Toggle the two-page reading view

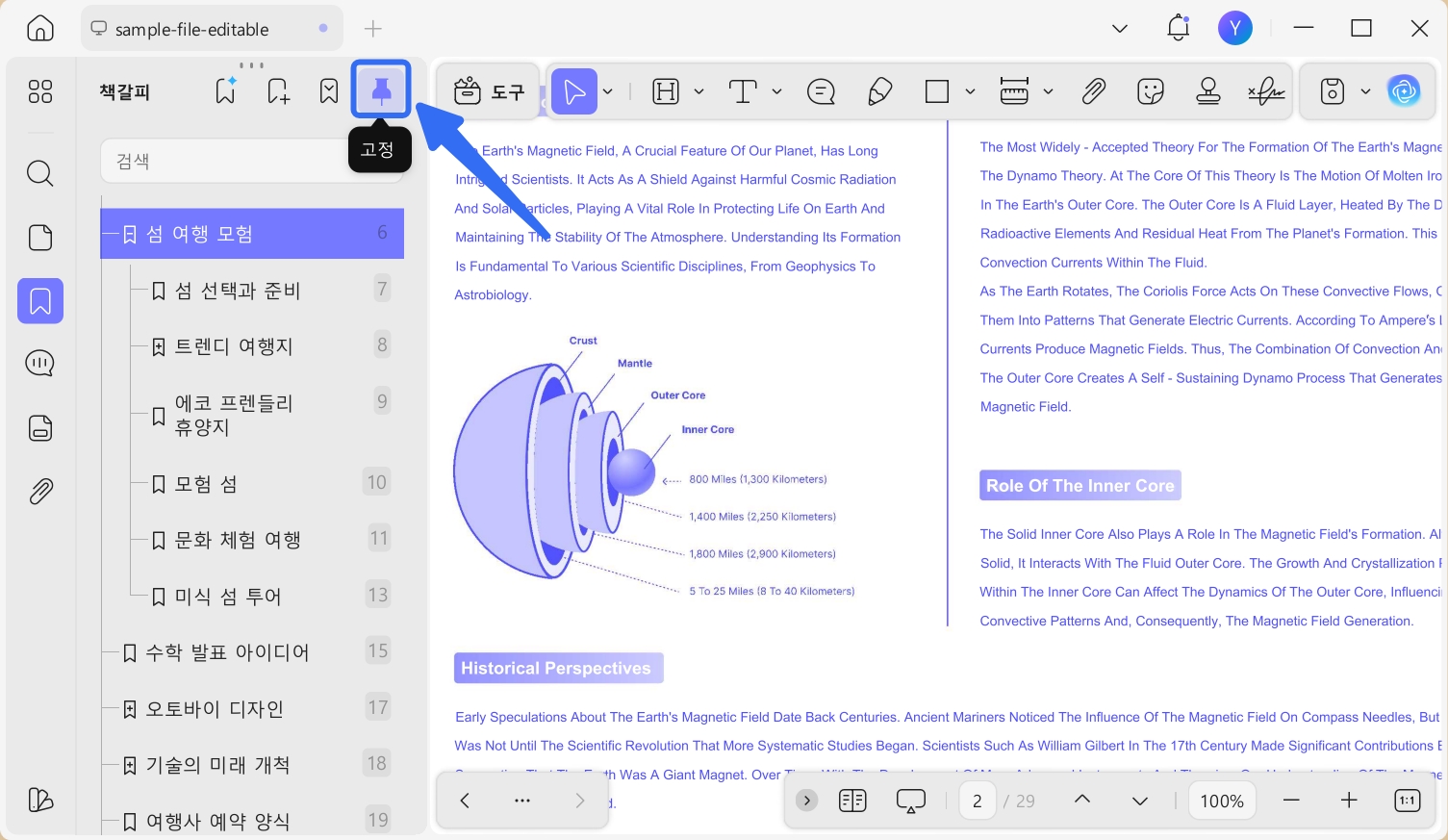[852, 801]
